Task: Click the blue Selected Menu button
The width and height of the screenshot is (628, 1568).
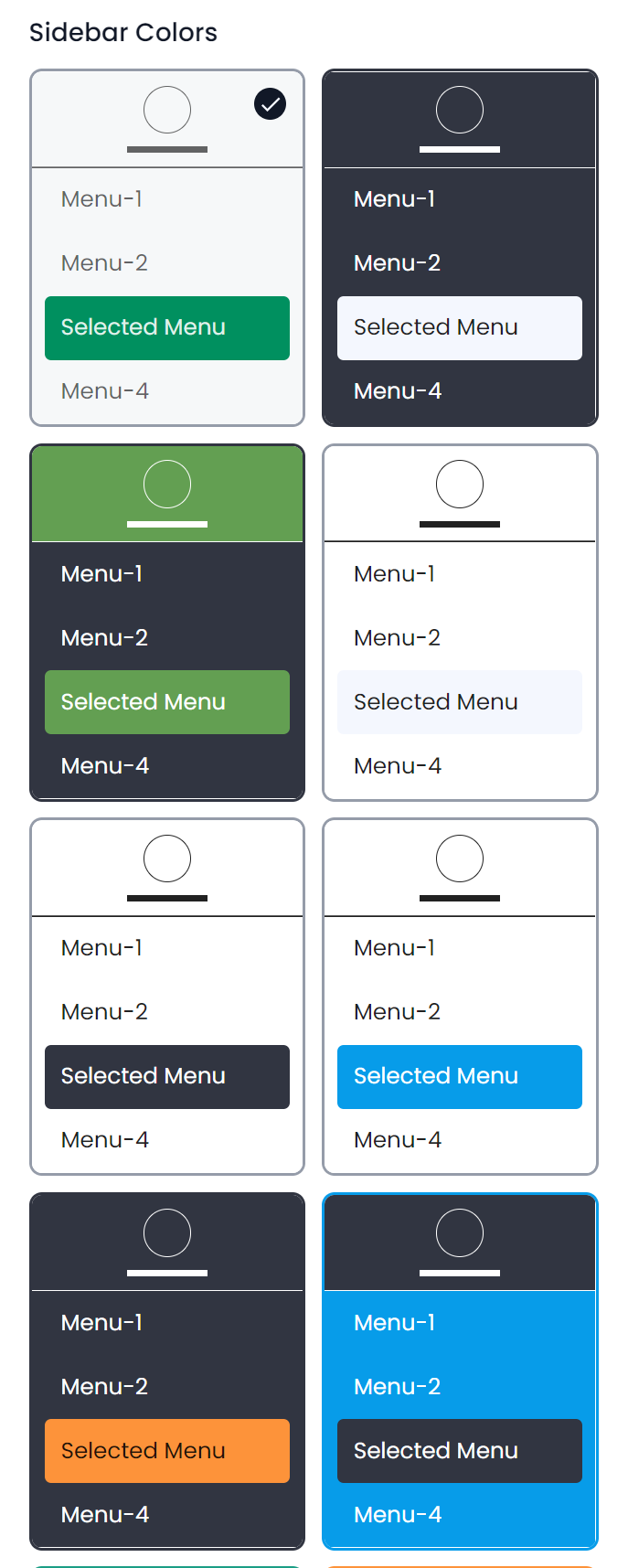Action: 460,1076
